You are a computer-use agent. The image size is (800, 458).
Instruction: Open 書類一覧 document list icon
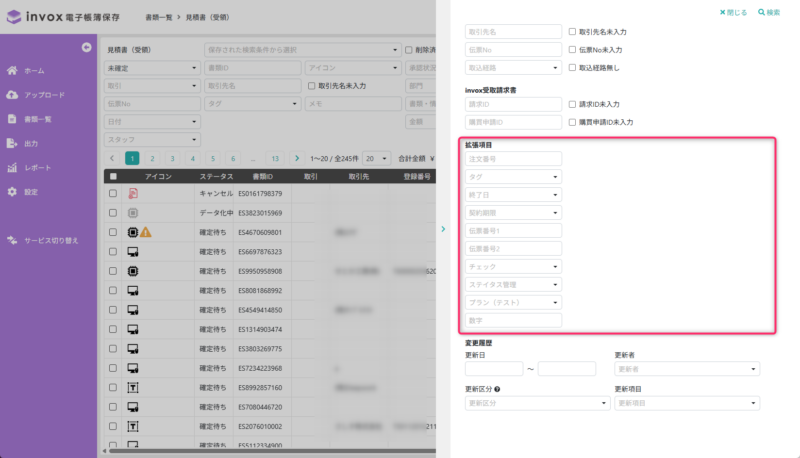12,119
